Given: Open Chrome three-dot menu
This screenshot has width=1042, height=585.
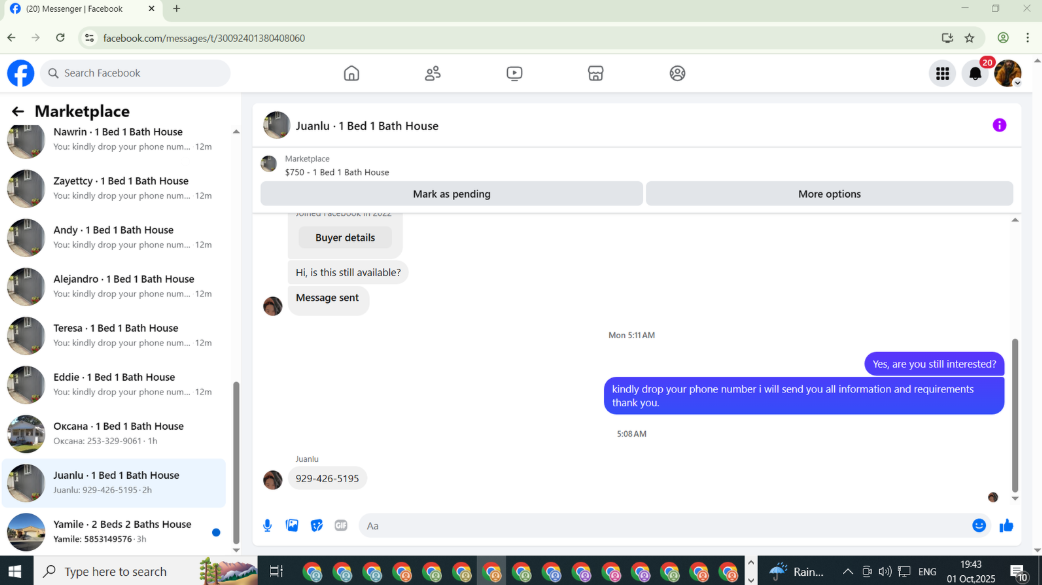Looking at the screenshot, I should click(1027, 38).
